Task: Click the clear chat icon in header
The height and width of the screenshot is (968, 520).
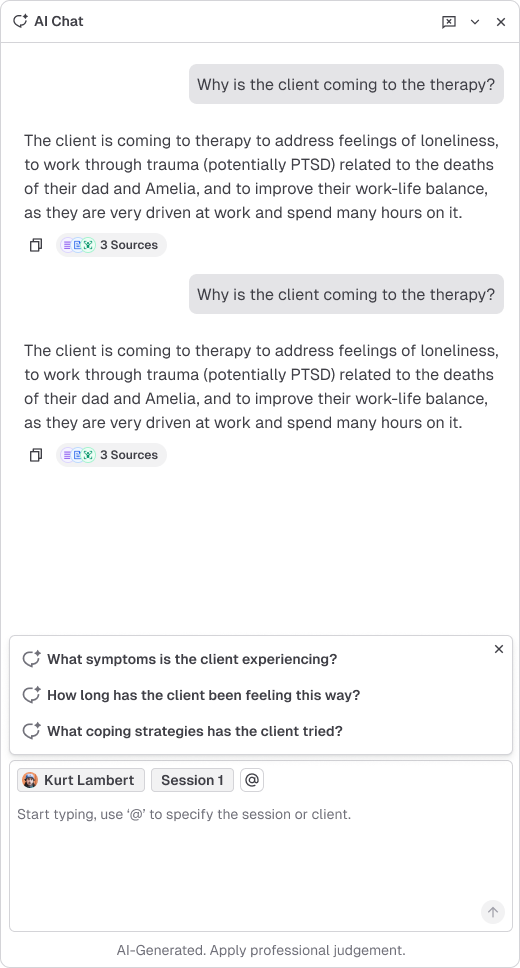Action: (449, 22)
